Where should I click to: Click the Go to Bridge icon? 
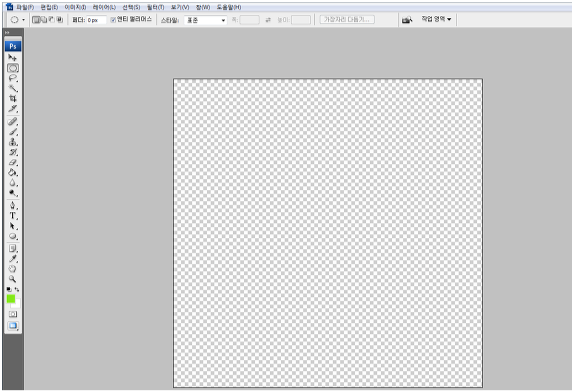[x=407, y=20]
